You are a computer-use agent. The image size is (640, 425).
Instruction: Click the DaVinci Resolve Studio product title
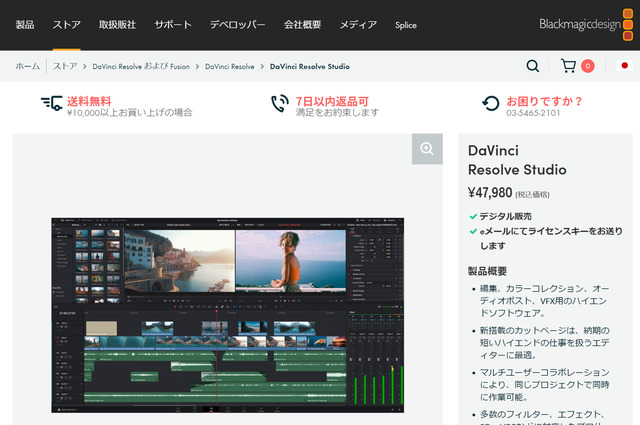(517, 160)
